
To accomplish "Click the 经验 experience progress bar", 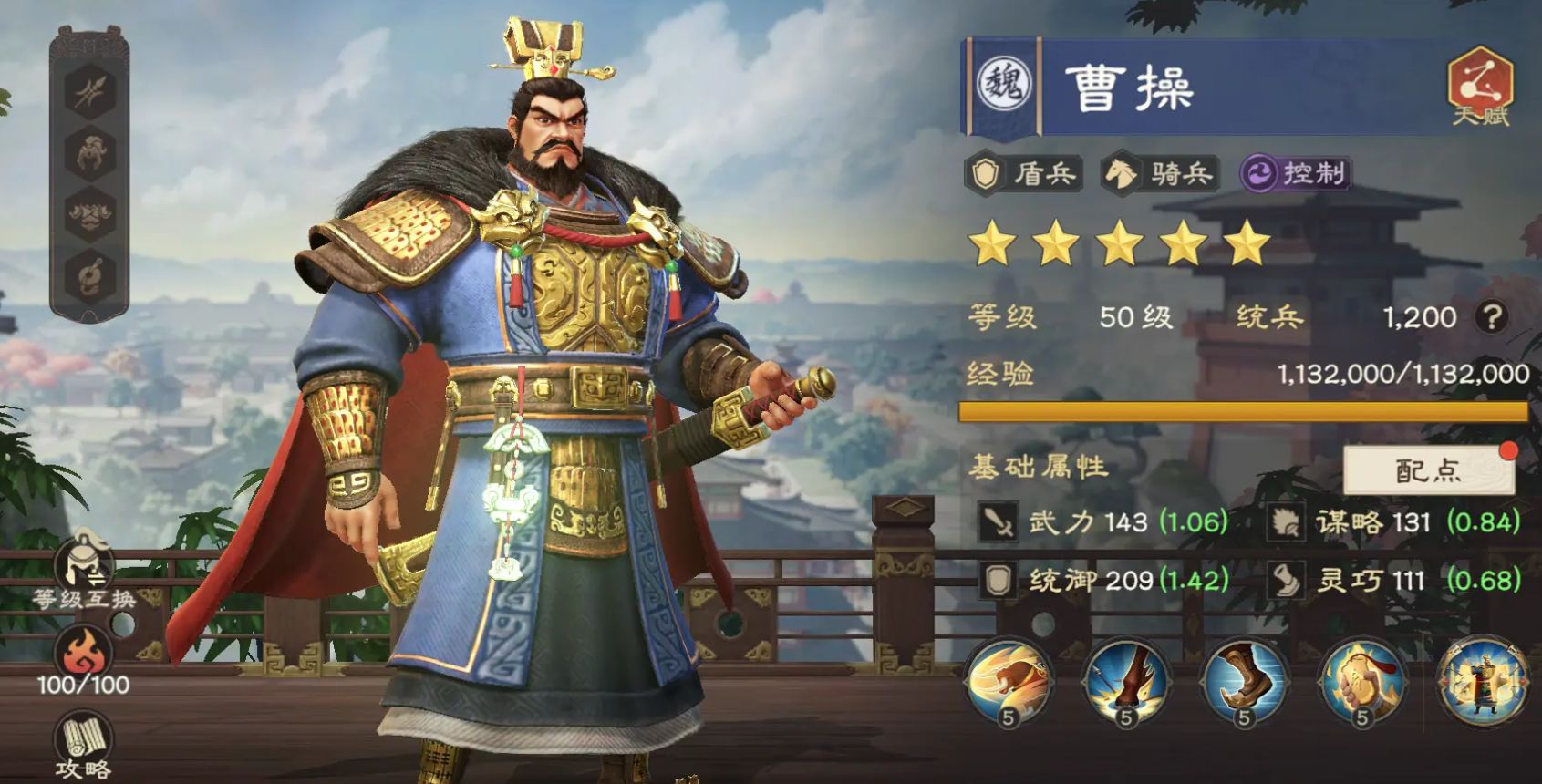I will [1243, 412].
